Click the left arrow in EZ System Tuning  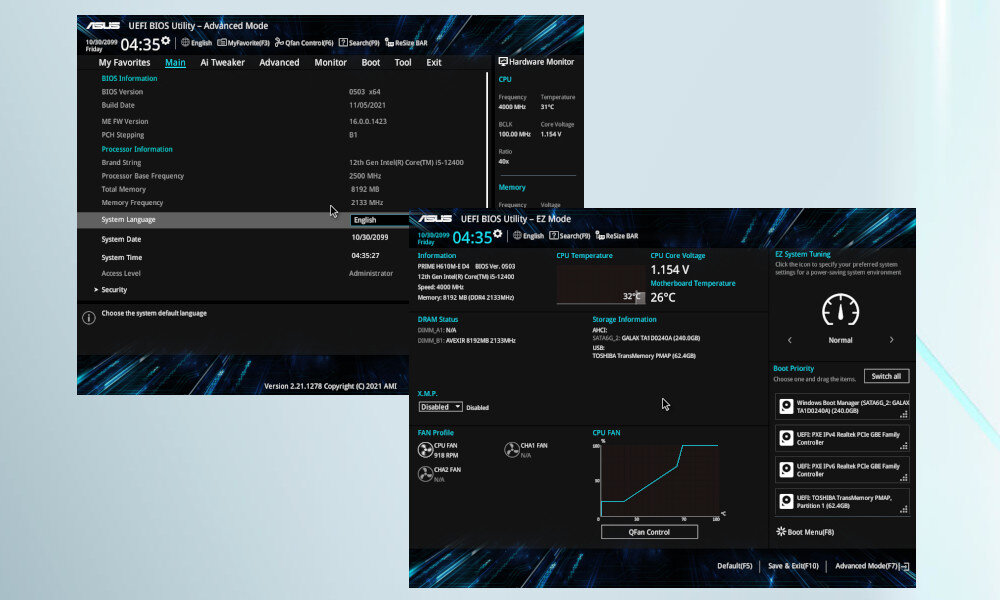pyautogui.click(x=790, y=340)
